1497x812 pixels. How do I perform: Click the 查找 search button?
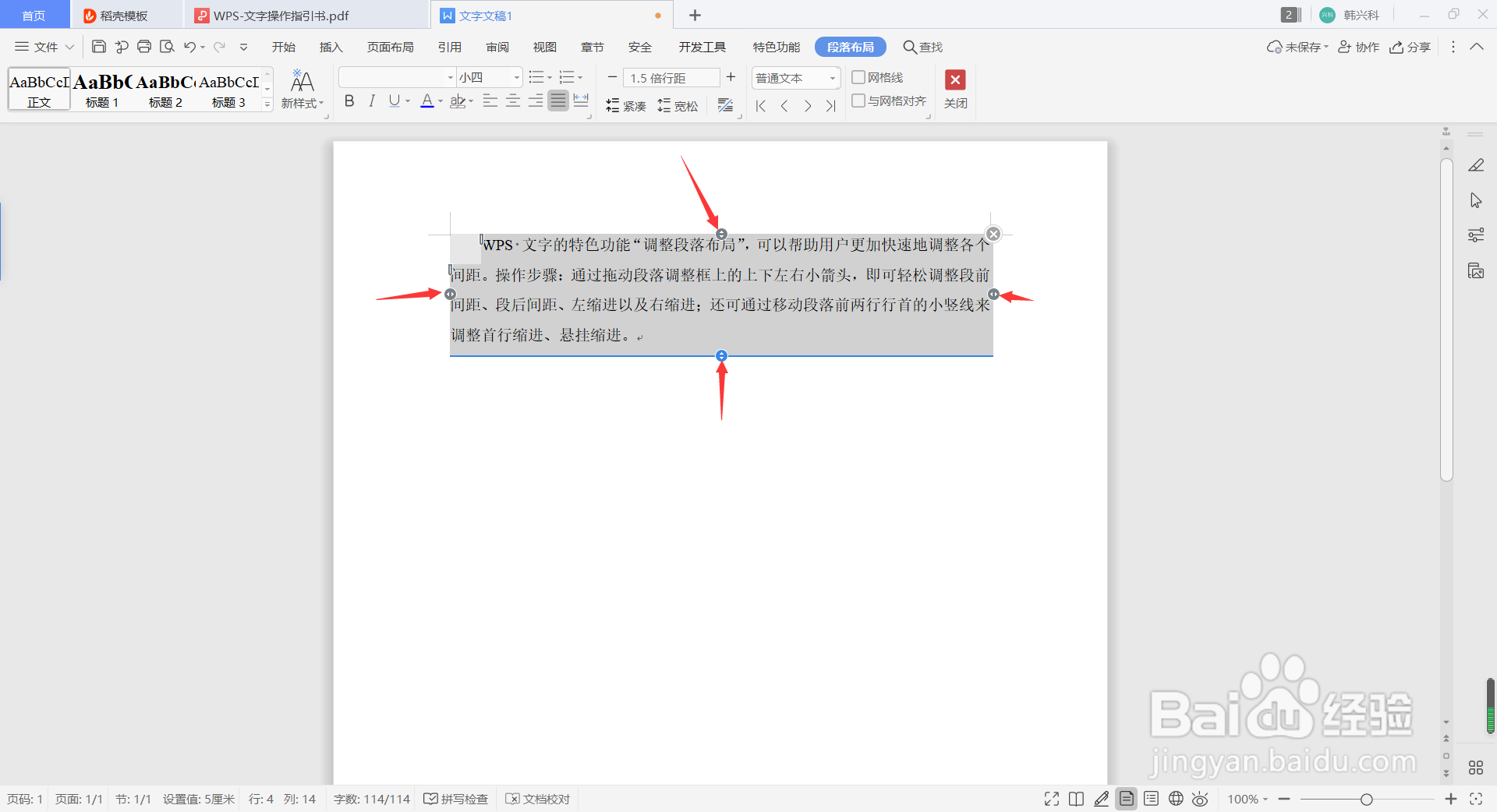(922, 47)
